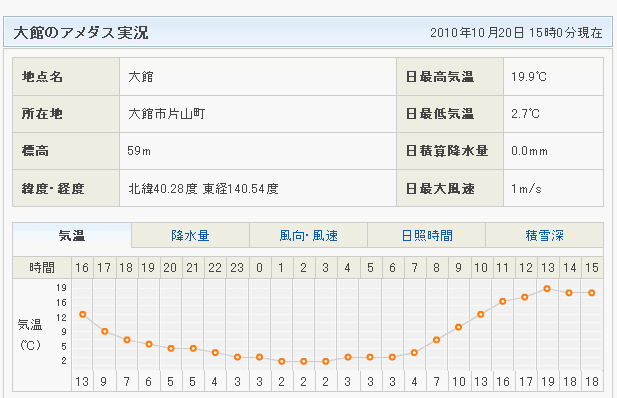Click the graph point at hour 11
Viewport: 617px width, 398px height.
pos(502,301)
